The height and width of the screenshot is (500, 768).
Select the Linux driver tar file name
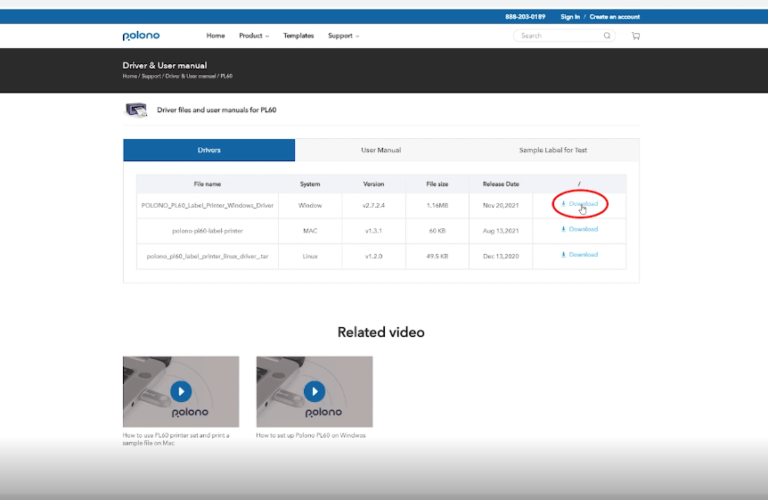click(x=207, y=256)
